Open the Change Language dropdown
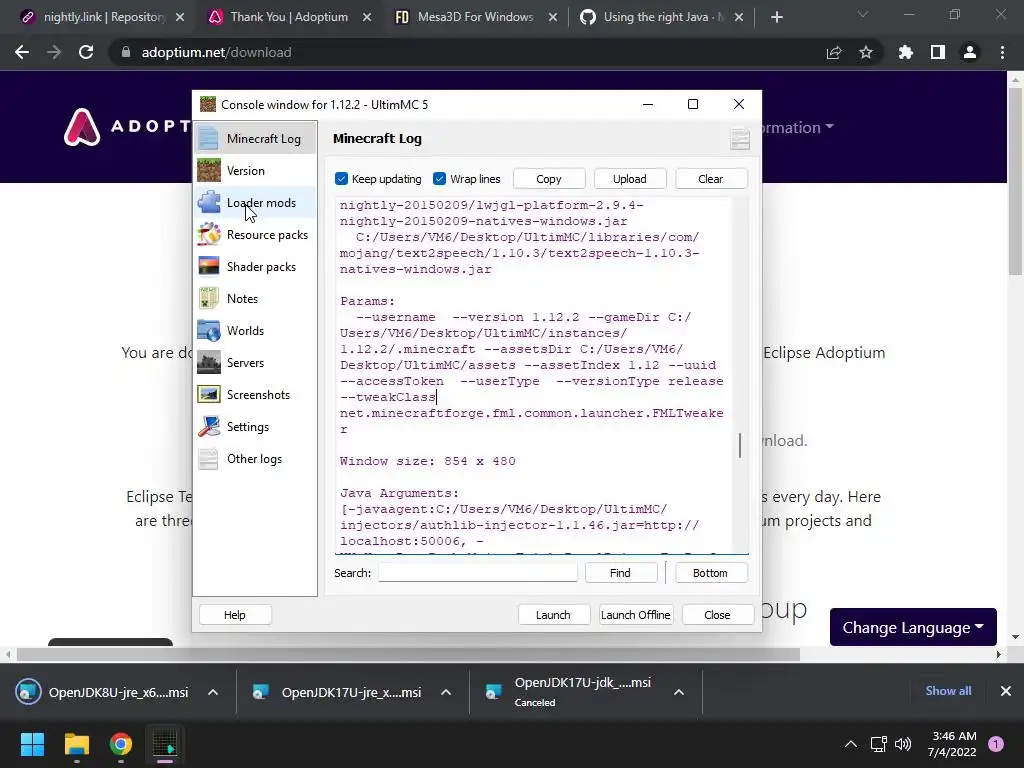This screenshot has width=1024, height=768. point(913,627)
